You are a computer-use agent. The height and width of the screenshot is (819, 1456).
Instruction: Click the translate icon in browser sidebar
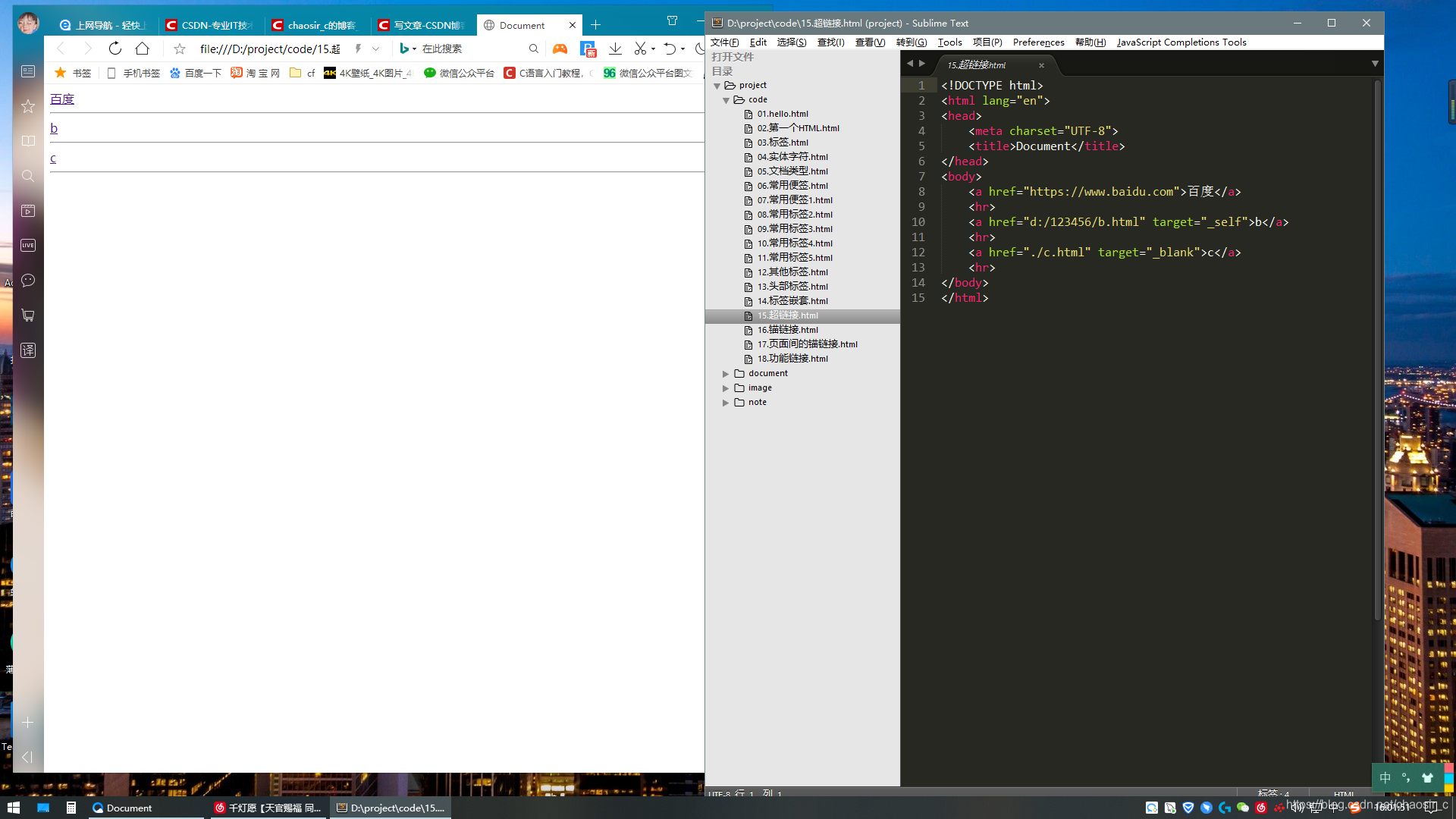28,350
